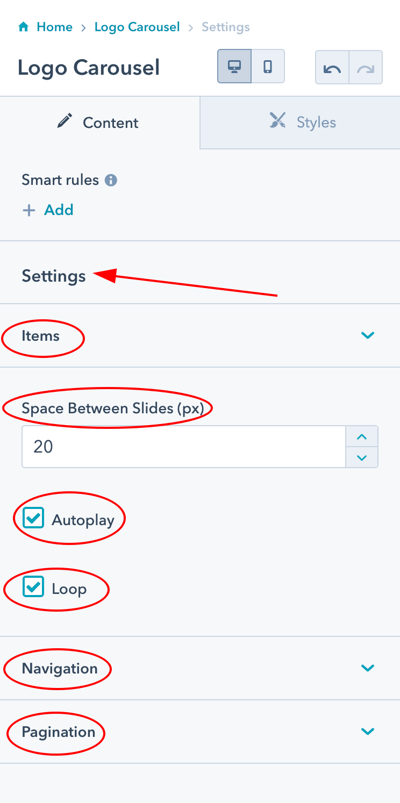
Task: Click the undo arrow icon
Action: [x=332, y=67]
